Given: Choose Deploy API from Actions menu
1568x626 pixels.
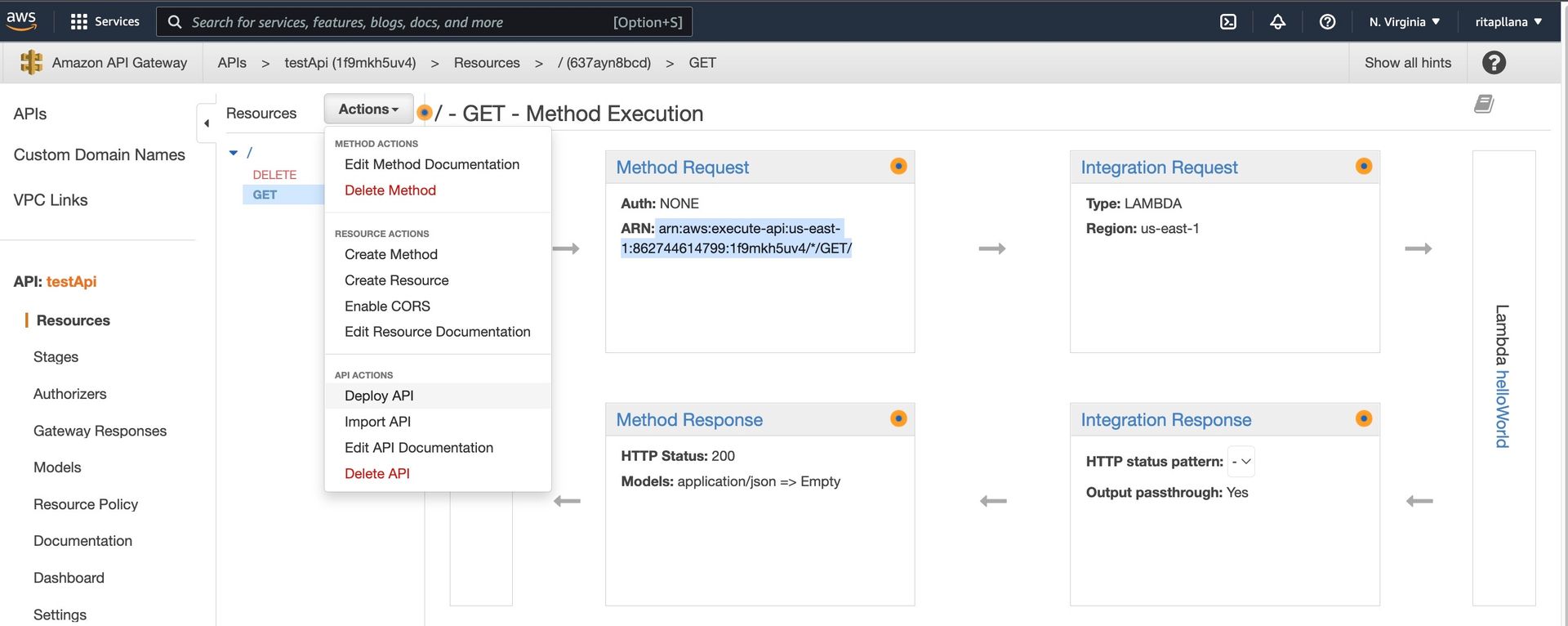Looking at the screenshot, I should pos(379,396).
